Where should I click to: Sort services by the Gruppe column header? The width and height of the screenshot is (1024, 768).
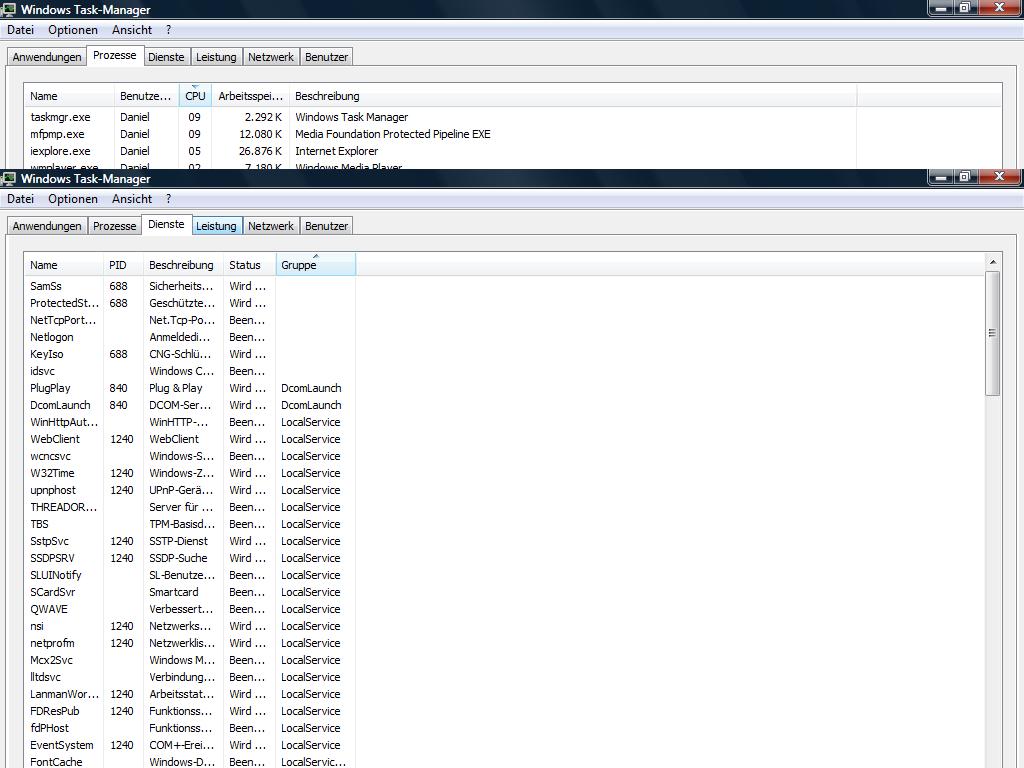pos(316,264)
